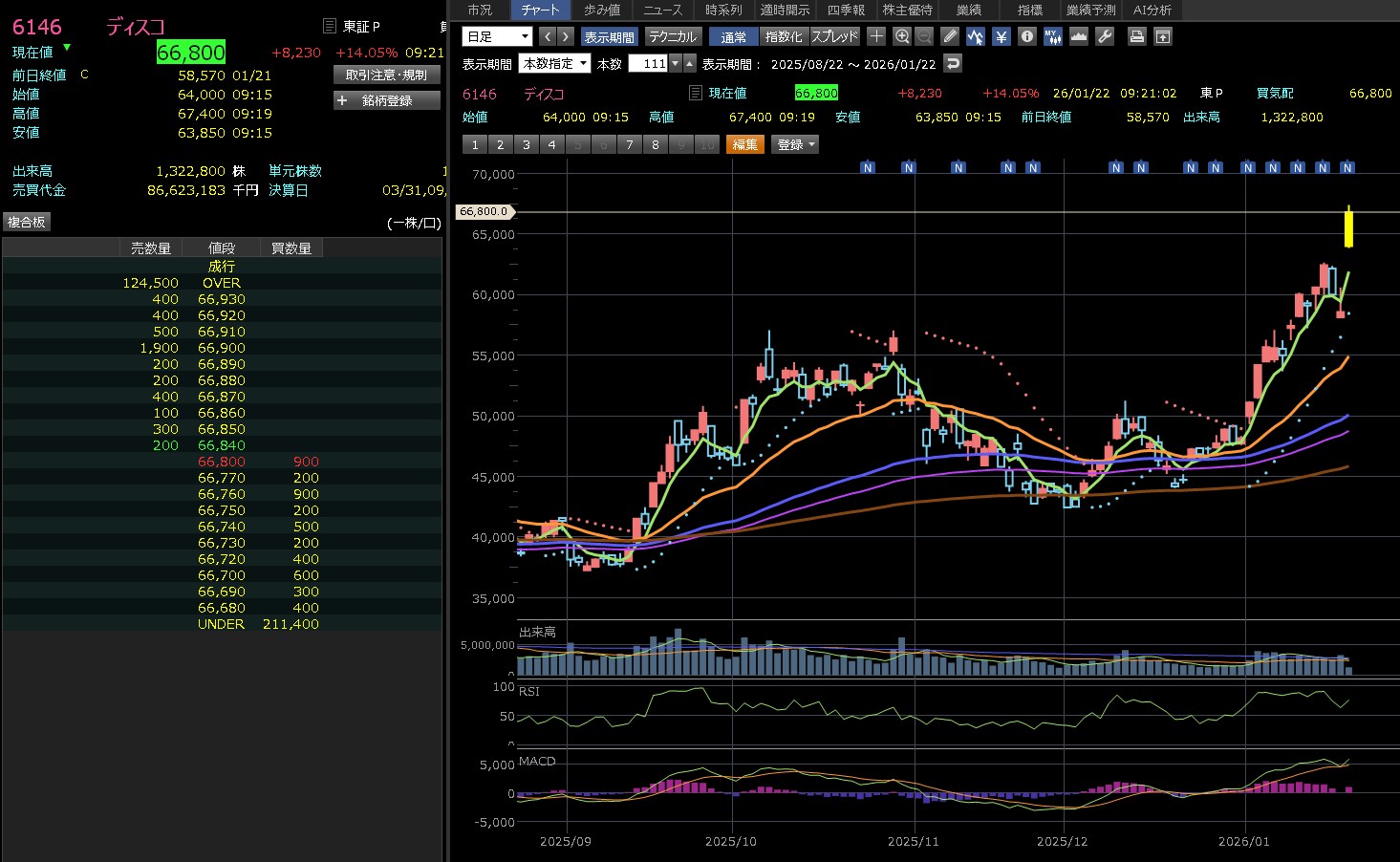The height and width of the screenshot is (862, 1400).
Task: Open the 登録 dropdown button
Action: 795,144
